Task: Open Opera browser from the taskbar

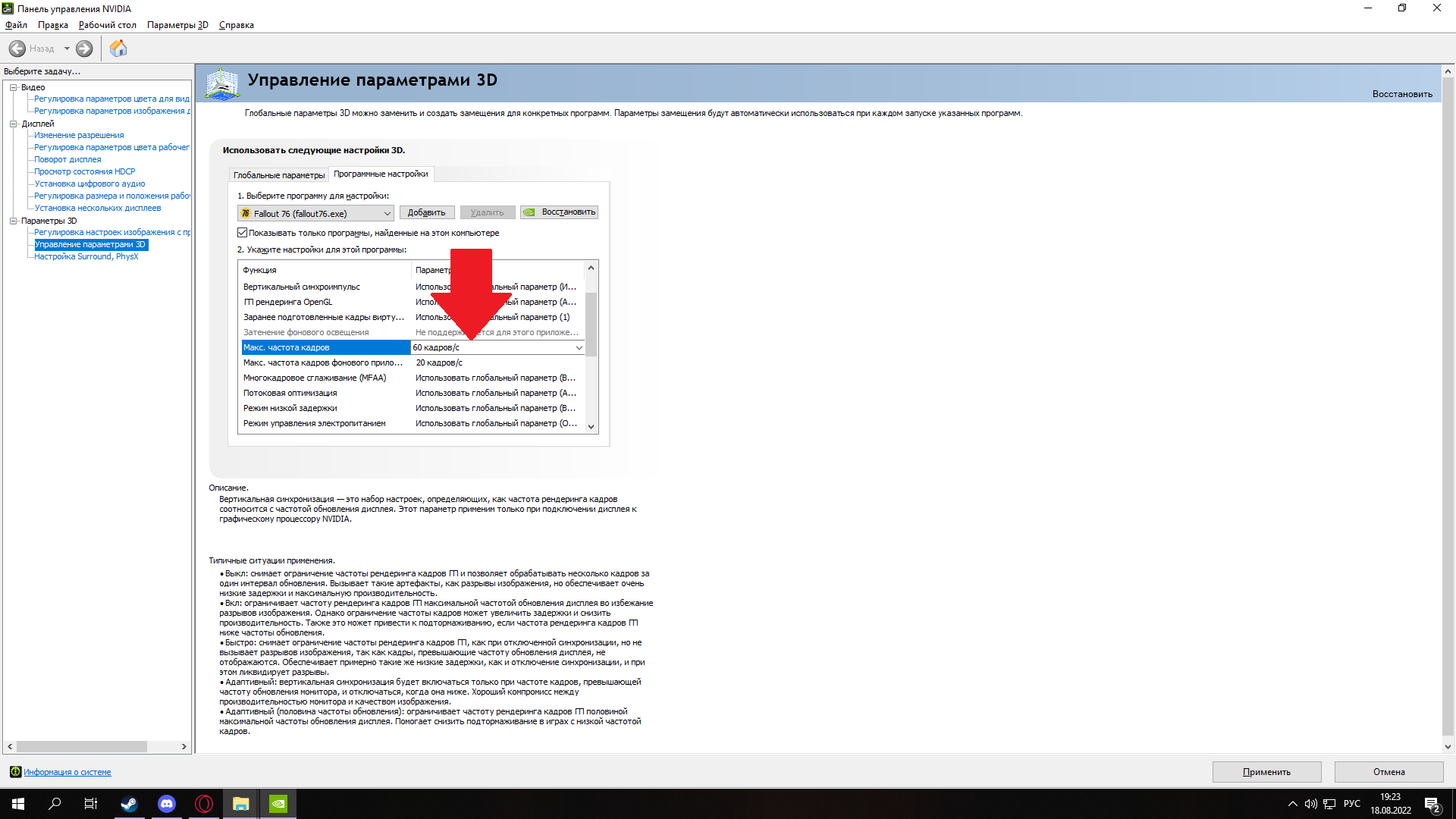Action: [204, 804]
